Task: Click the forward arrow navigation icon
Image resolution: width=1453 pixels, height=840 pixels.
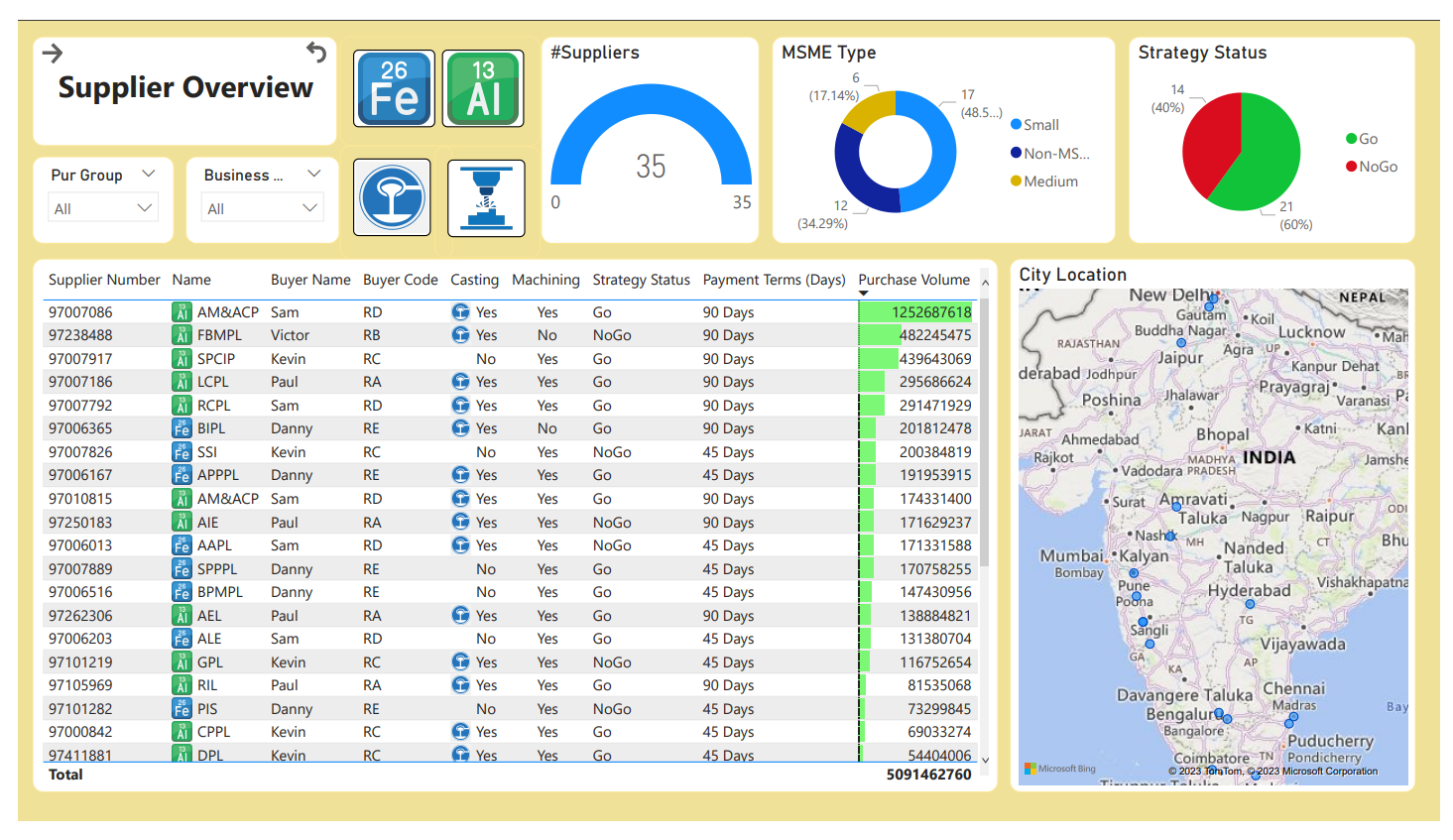Action: (53, 54)
